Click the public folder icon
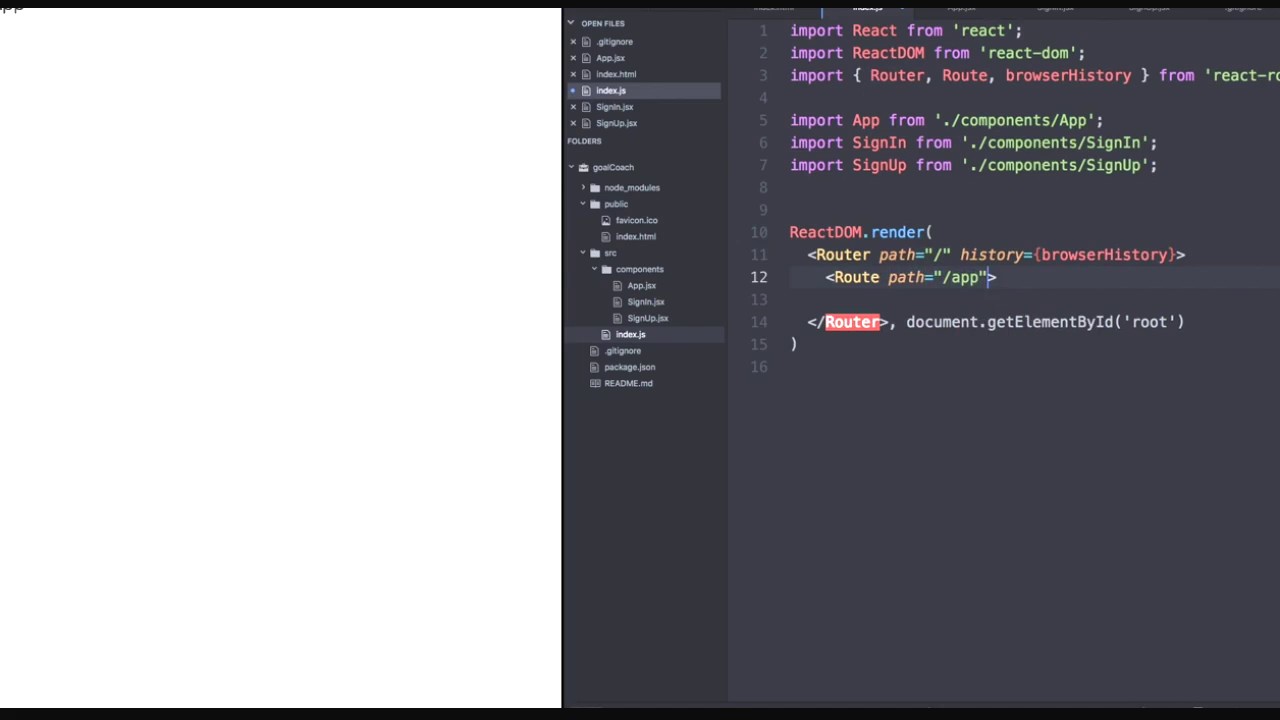 [595, 204]
